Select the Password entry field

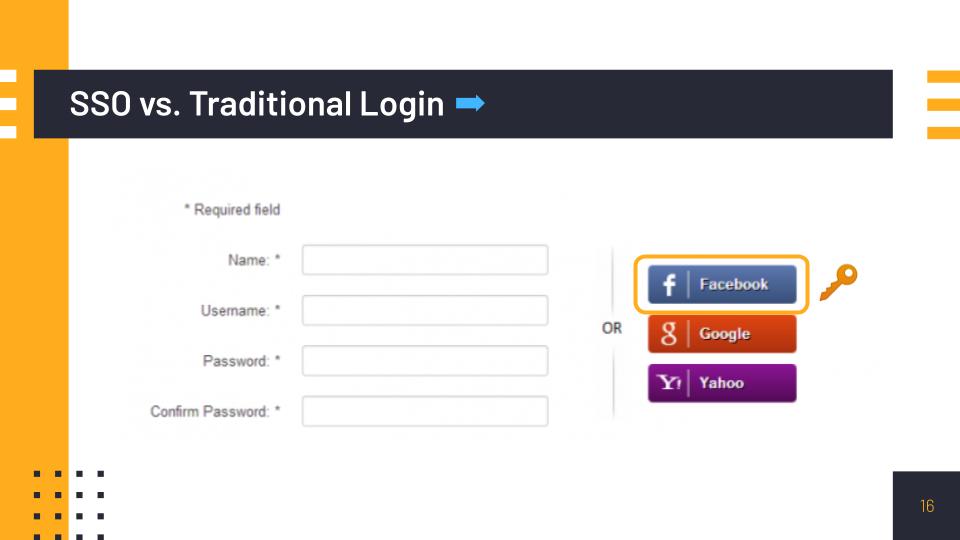pyautogui.click(x=425, y=361)
